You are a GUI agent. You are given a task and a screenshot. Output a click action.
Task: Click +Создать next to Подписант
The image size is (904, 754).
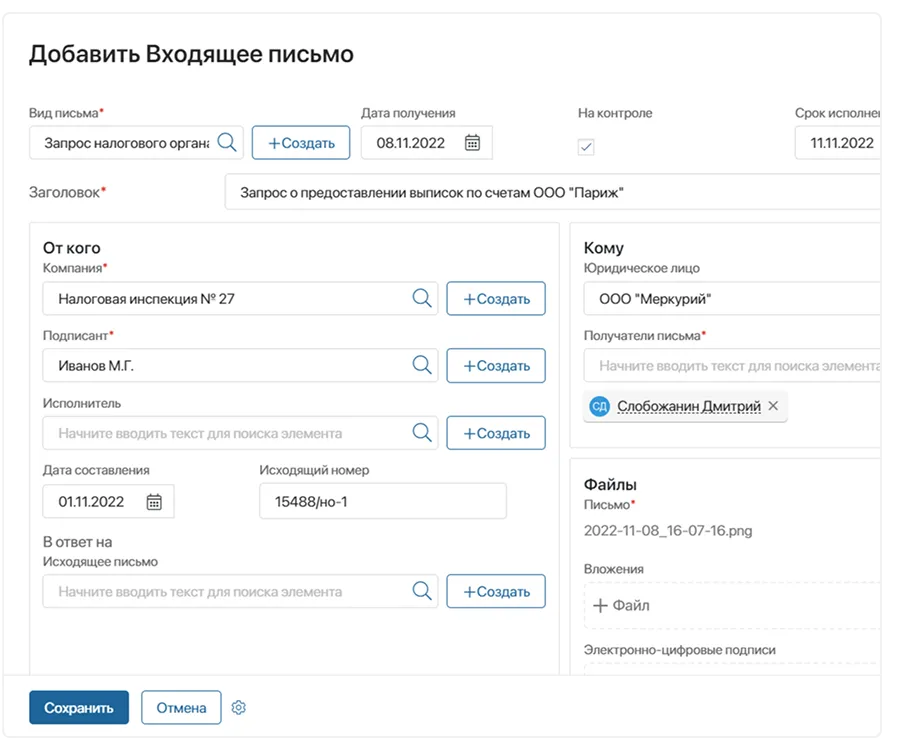496,365
